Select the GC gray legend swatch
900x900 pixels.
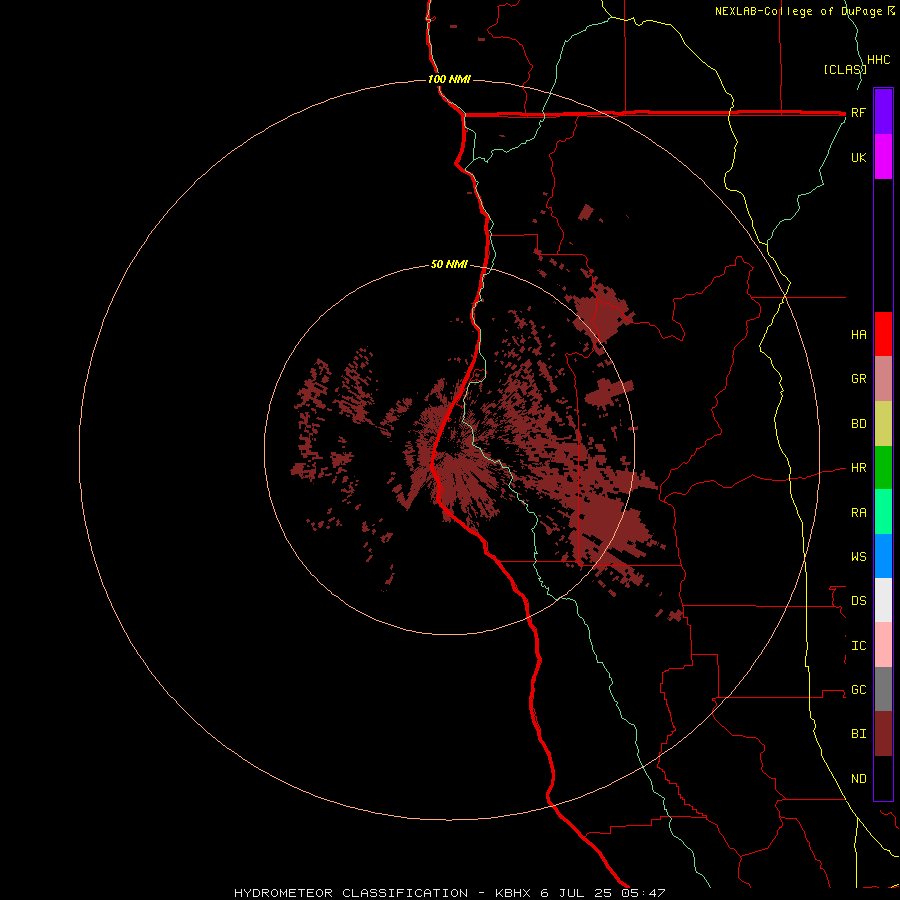[x=883, y=689]
